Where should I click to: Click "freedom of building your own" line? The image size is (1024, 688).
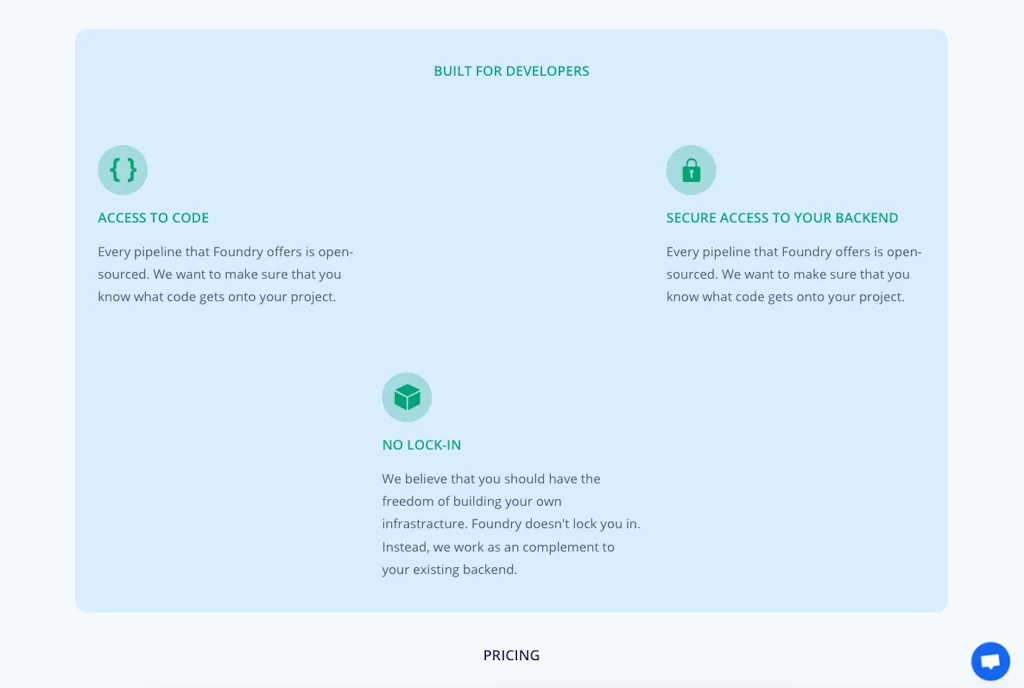(x=472, y=501)
